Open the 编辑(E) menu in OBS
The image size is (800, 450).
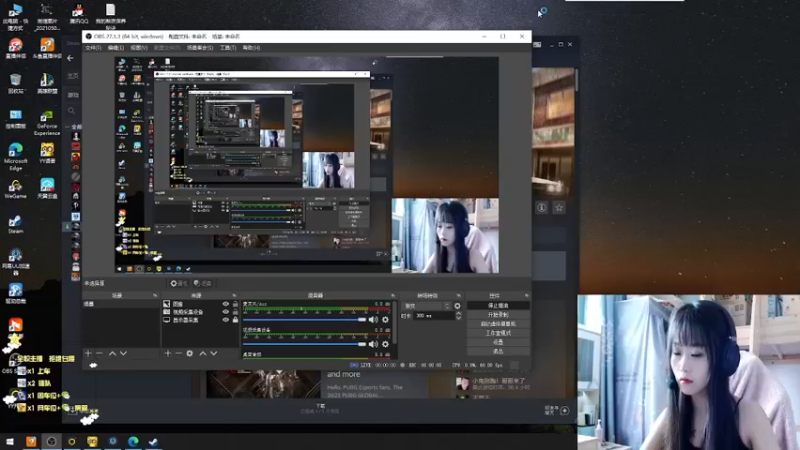[x=116, y=48]
